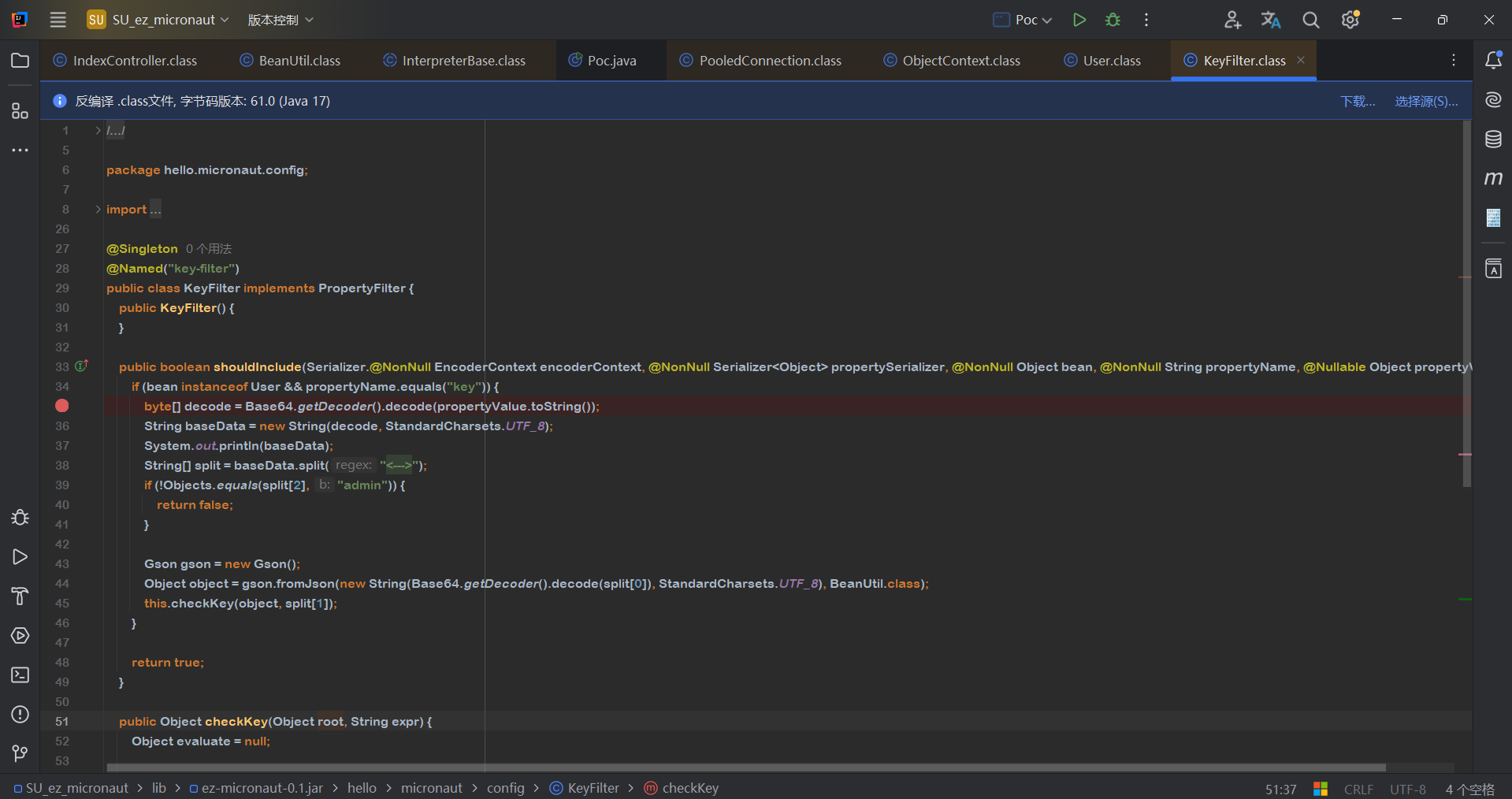
Task: Click the horizontal editor scrollbar
Action: (x=746, y=767)
